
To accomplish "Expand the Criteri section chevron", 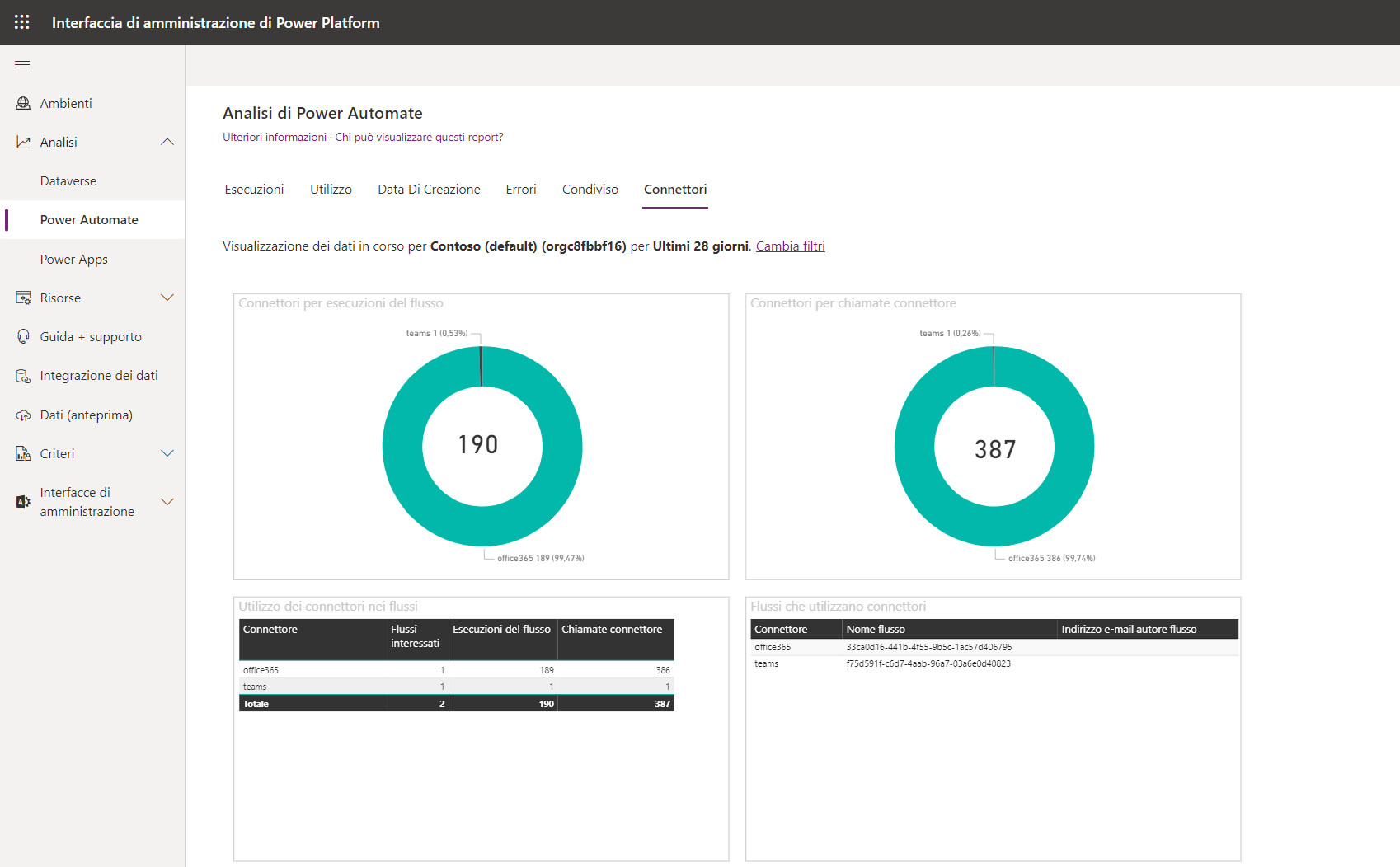I will (167, 453).
